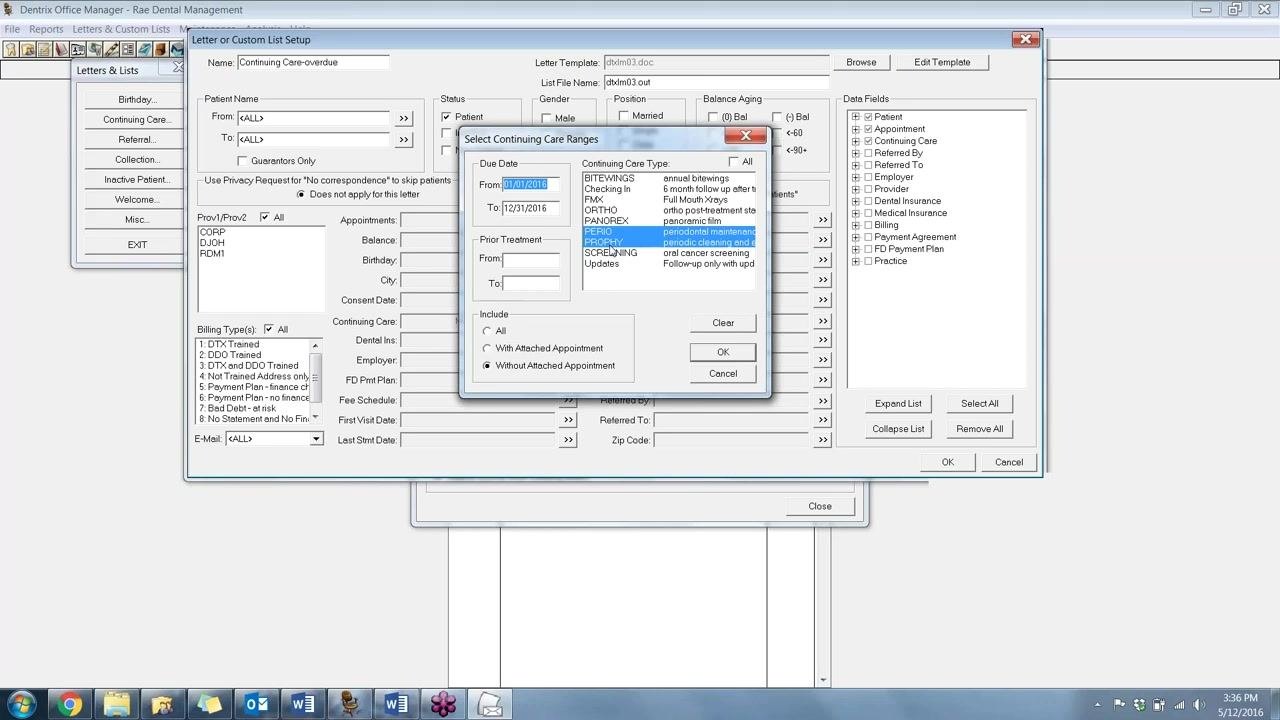The width and height of the screenshot is (1280, 720).
Task: Open the Reports menu
Action: coord(46,29)
